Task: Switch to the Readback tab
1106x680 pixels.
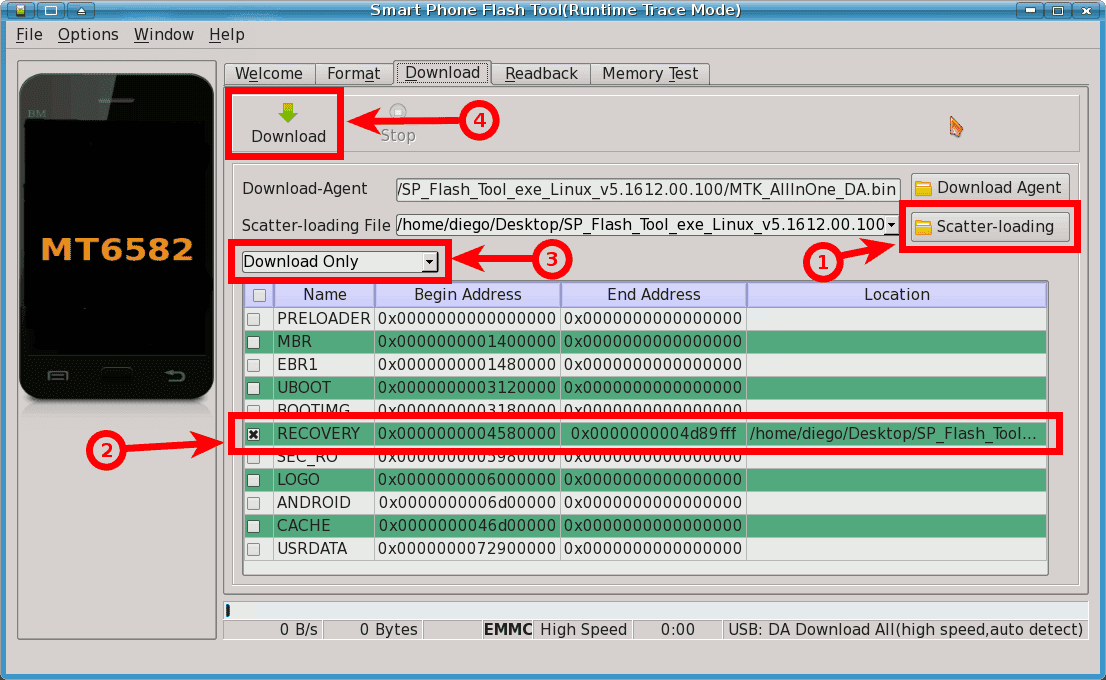Action: (x=541, y=74)
